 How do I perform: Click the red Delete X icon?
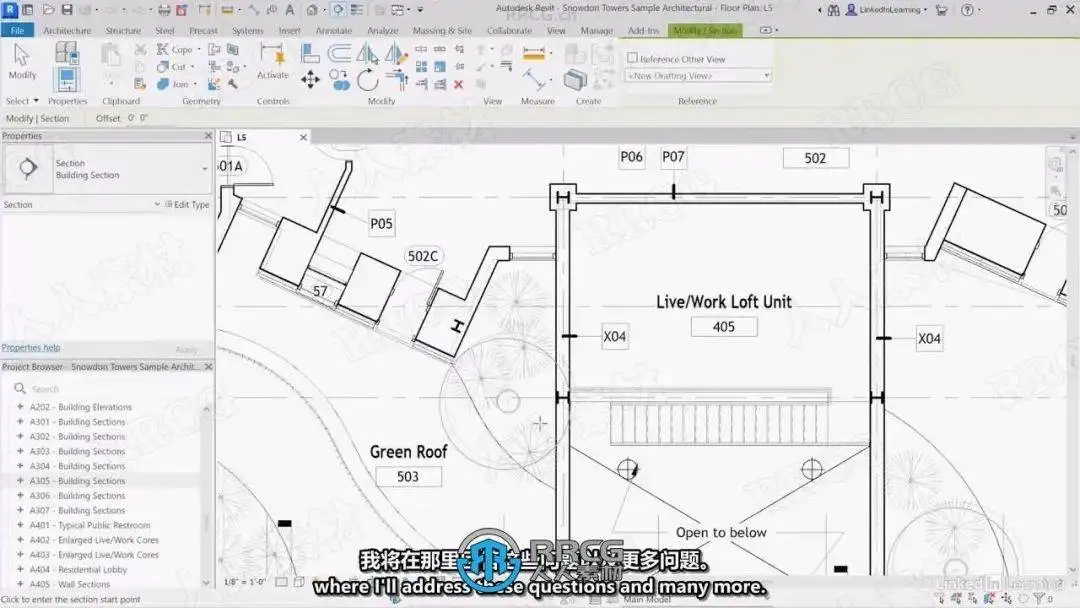point(458,84)
